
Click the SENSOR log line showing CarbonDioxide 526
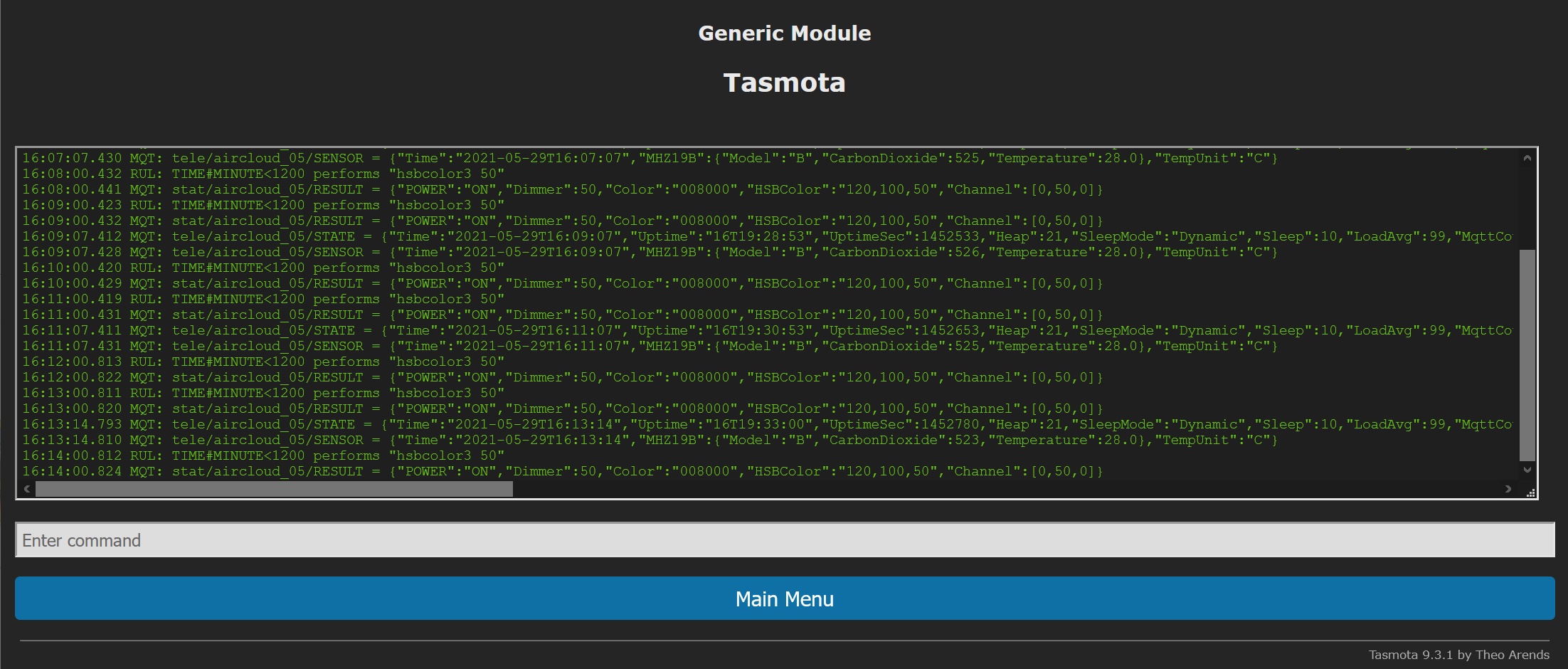pos(649,252)
